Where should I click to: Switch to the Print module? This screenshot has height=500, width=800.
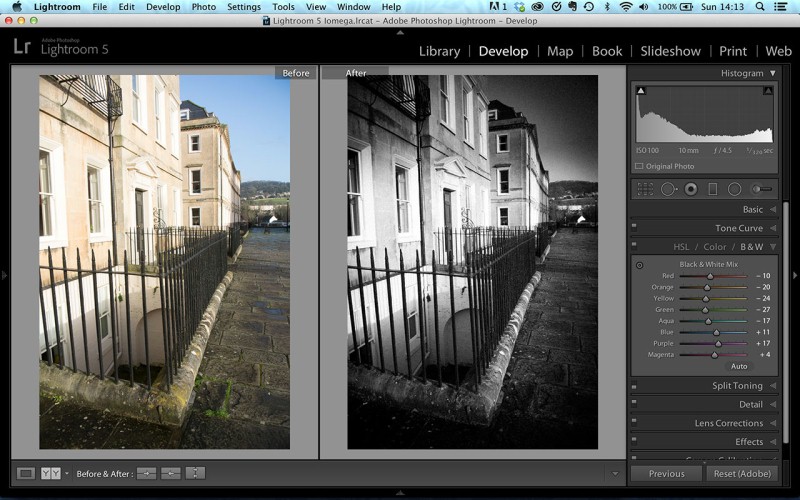click(733, 52)
